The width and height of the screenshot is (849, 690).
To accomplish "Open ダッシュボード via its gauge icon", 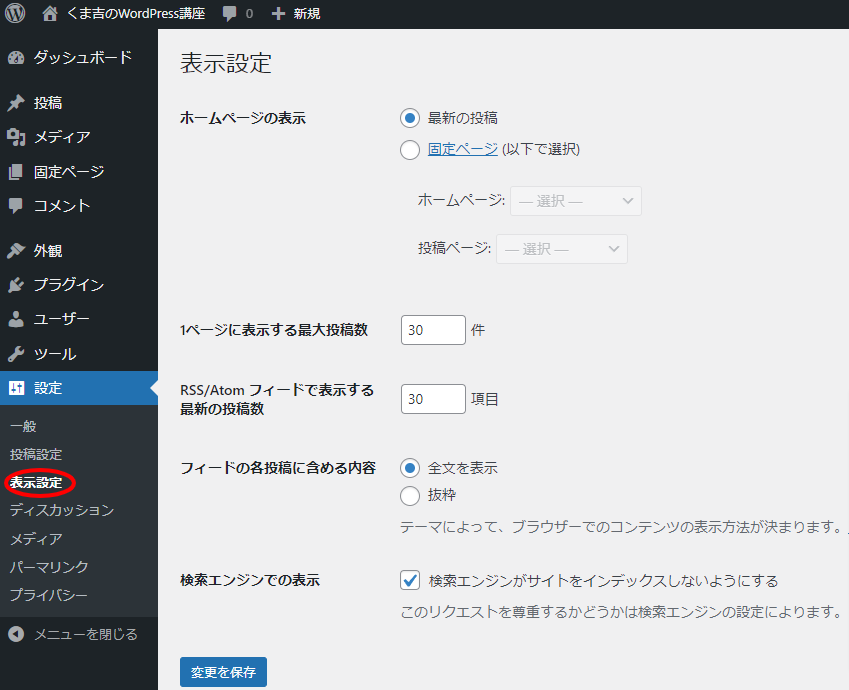I will click(x=16, y=58).
